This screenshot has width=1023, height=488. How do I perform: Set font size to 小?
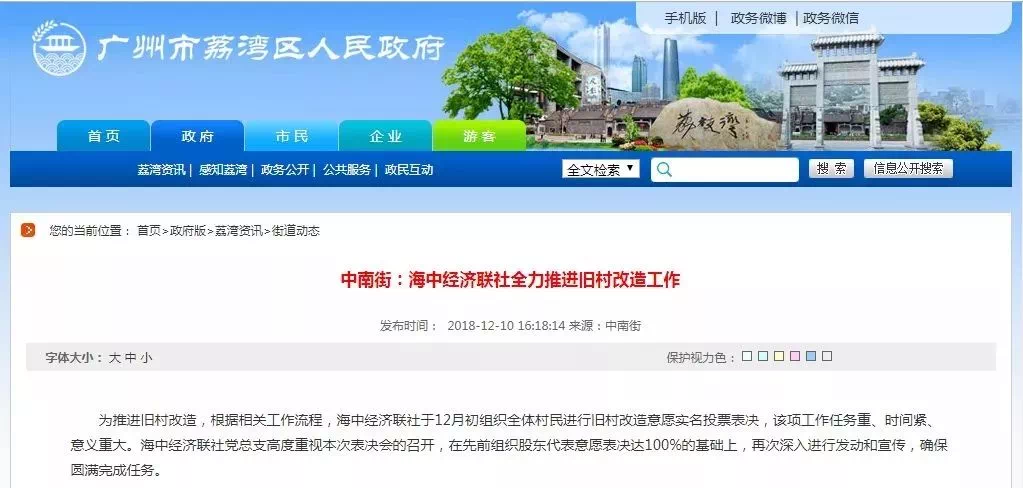(146, 358)
